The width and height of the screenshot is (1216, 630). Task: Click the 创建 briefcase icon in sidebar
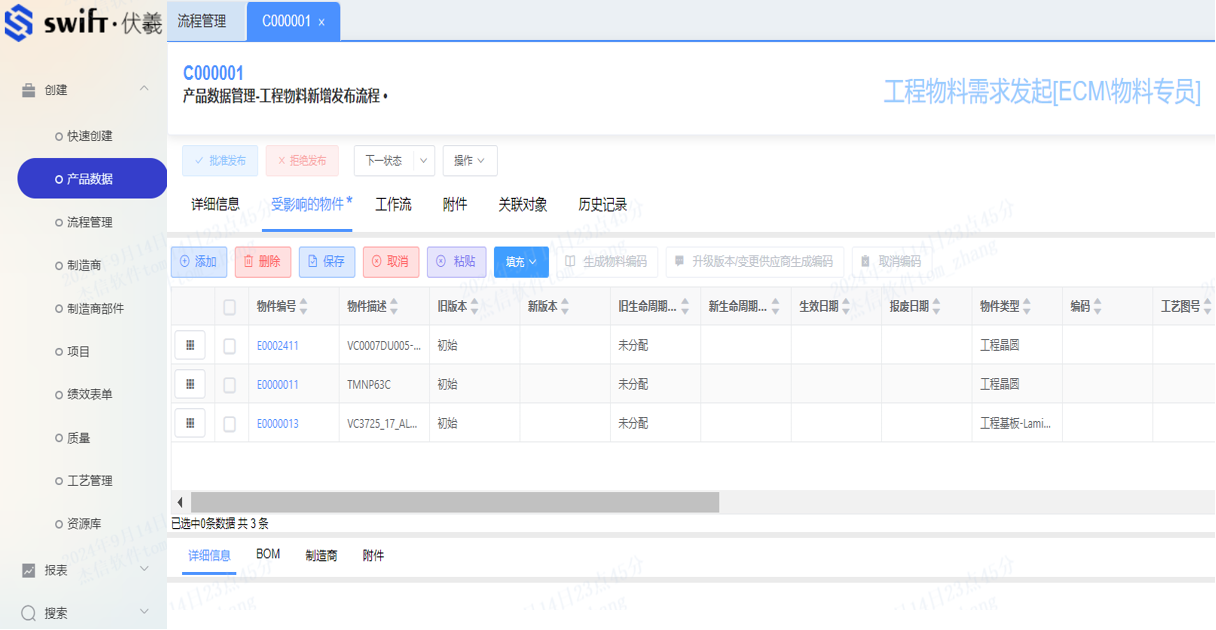pyautogui.click(x=29, y=90)
